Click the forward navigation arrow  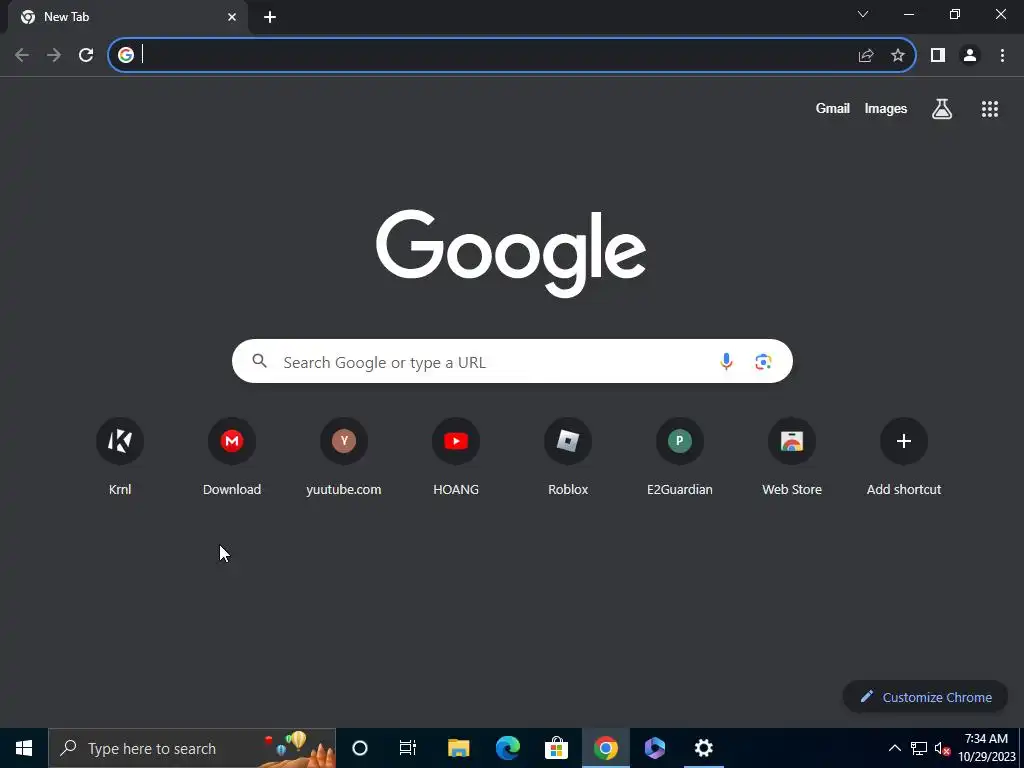tap(54, 56)
